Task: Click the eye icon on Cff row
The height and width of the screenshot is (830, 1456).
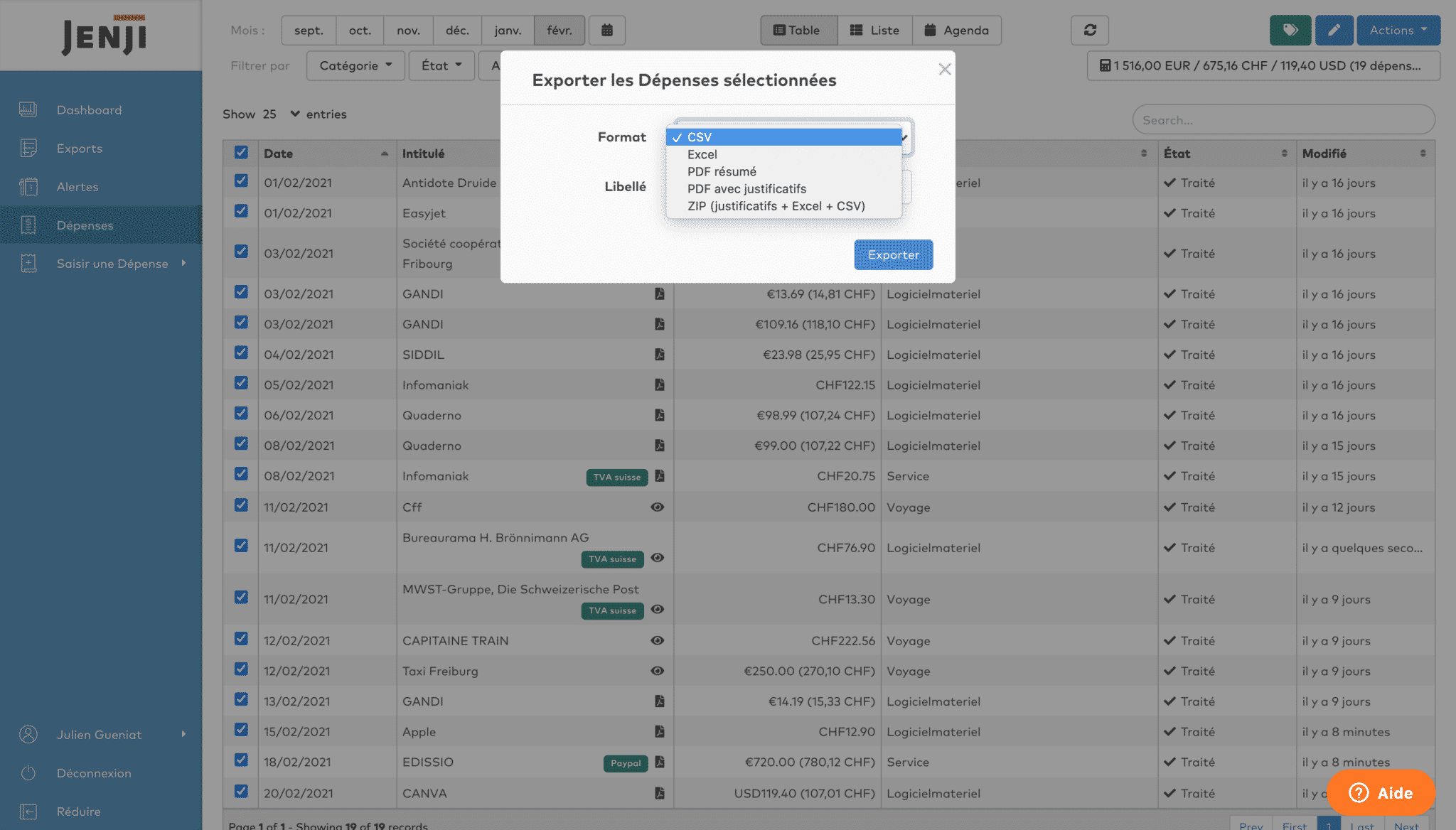Action: (x=658, y=507)
